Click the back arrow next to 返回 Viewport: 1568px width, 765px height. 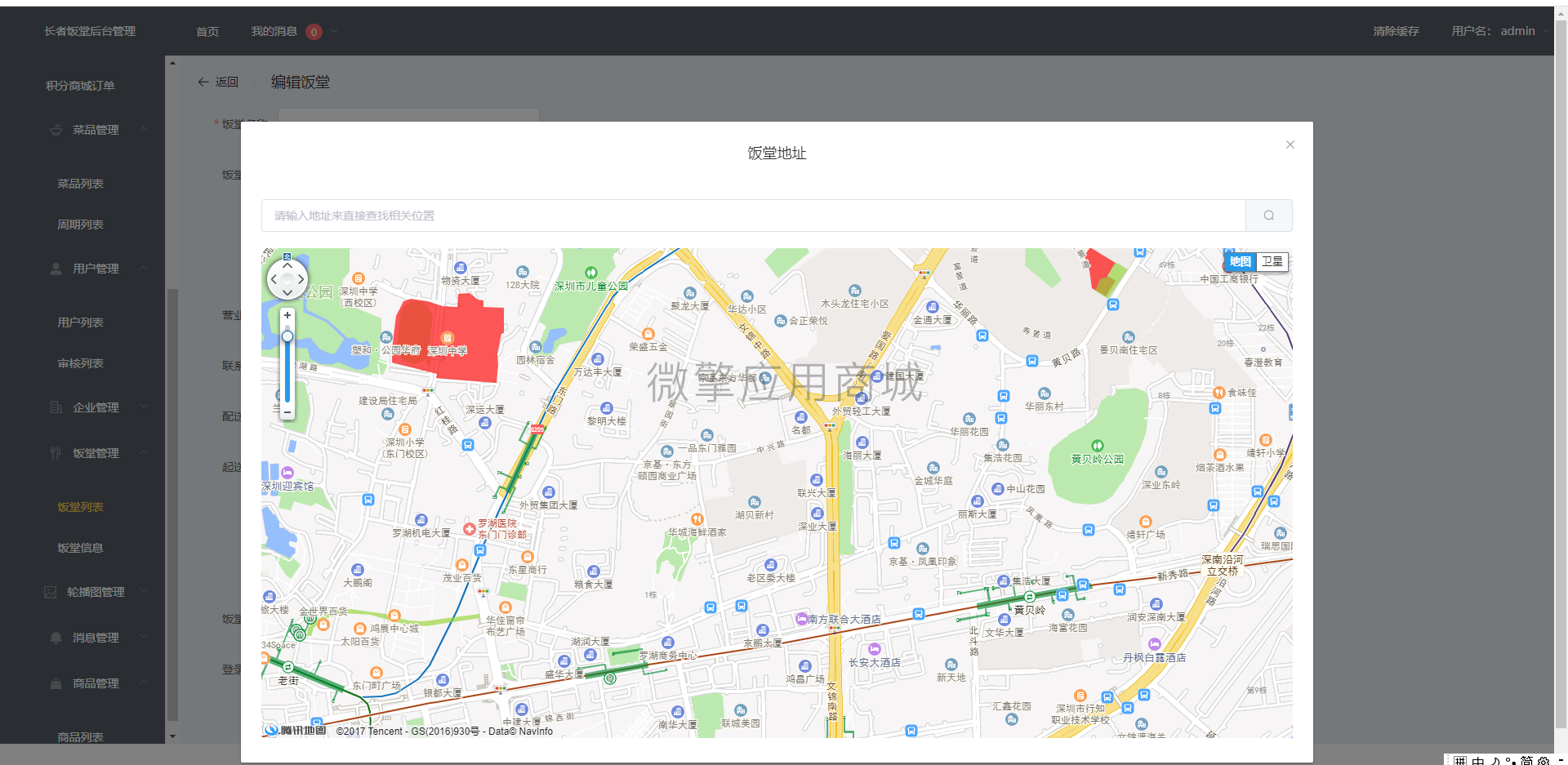(203, 82)
